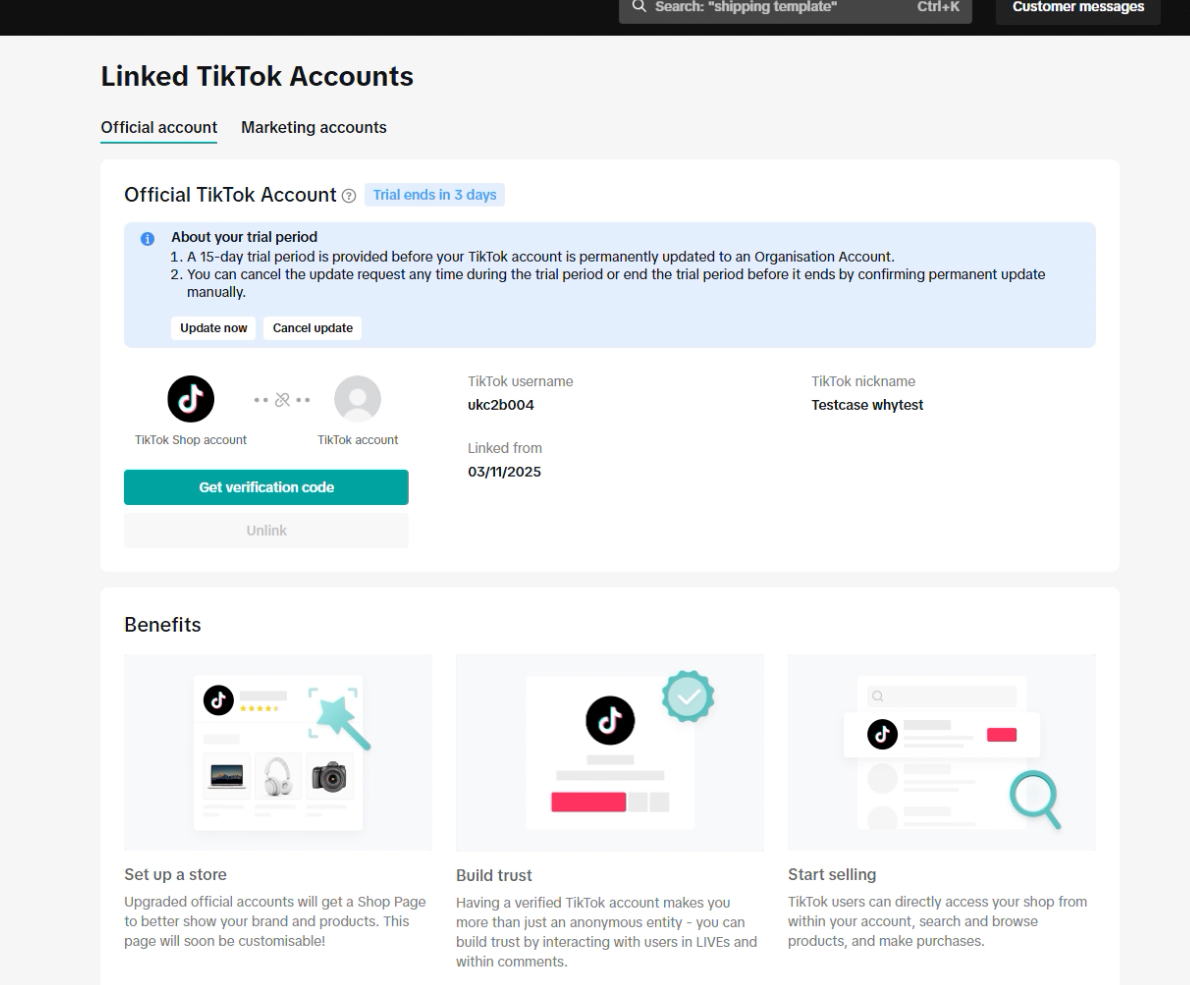Select the Official account tab
This screenshot has width=1190, height=985.
(x=159, y=128)
